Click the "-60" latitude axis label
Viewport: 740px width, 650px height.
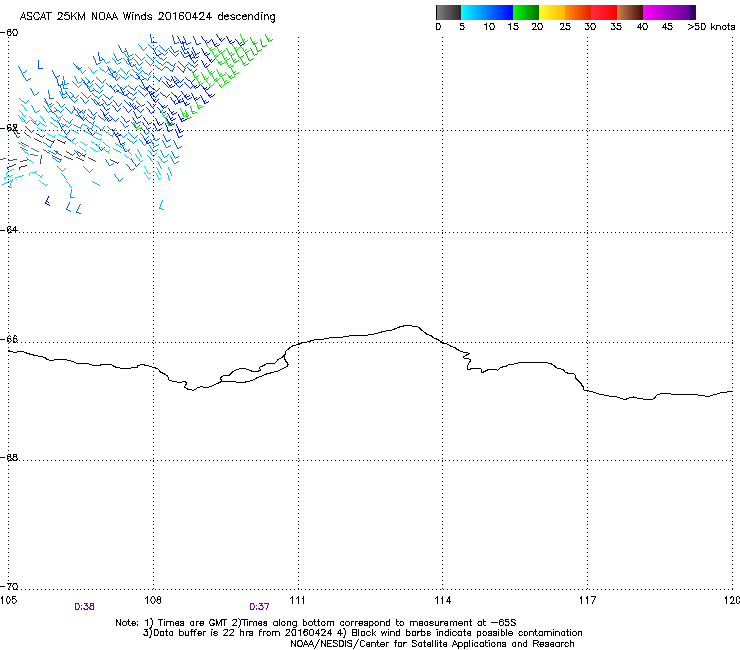click(x=9, y=33)
